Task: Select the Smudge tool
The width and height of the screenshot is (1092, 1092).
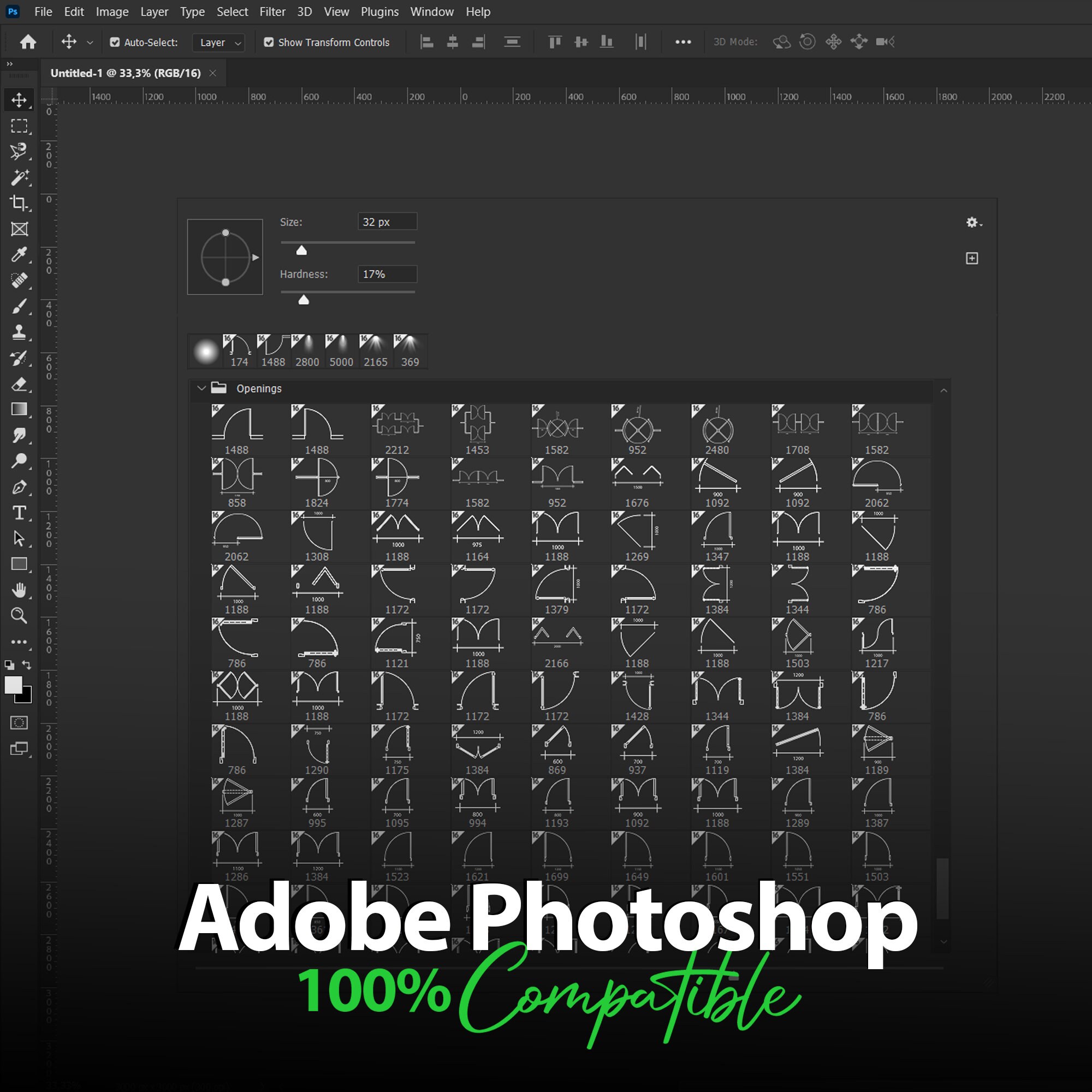Action: coord(19,435)
